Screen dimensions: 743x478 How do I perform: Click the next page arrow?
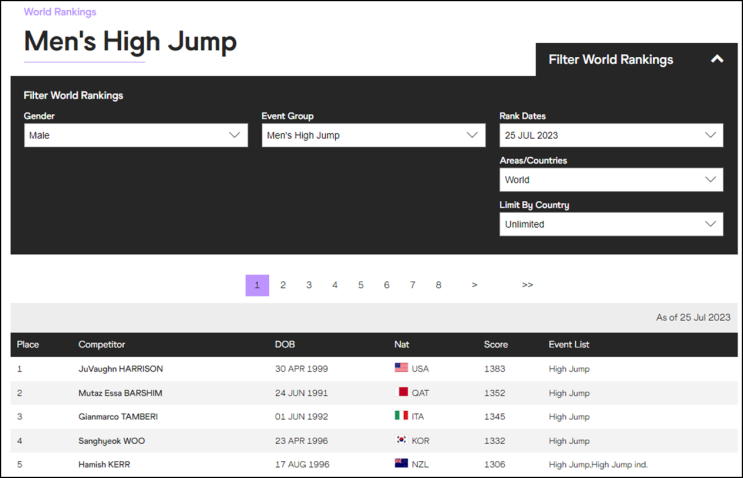(x=474, y=285)
